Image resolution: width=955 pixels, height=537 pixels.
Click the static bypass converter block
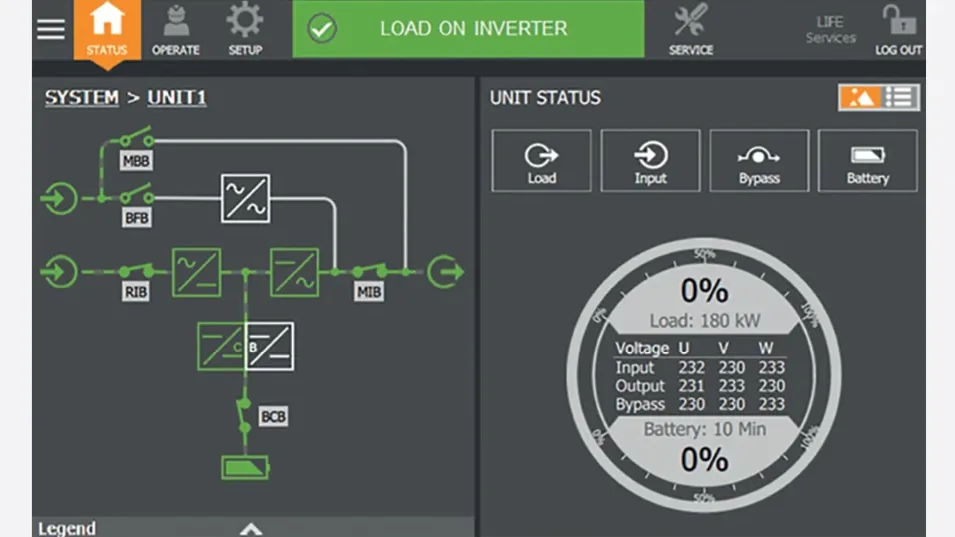tap(245, 198)
